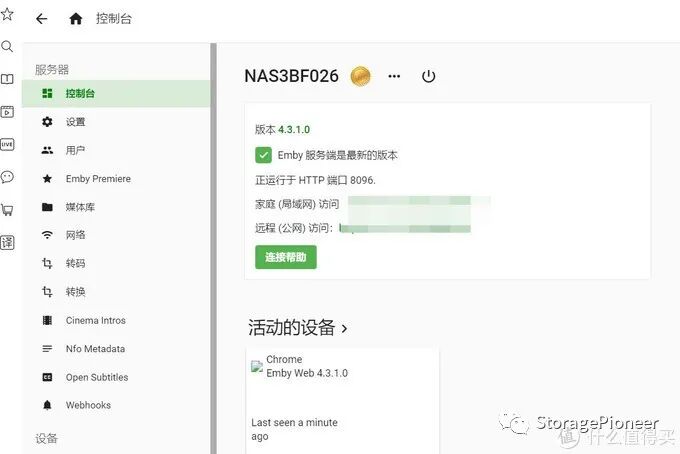The width and height of the screenshot is (680, 454).
Task: Click the back arrow in the header
Action: click(x=41, y=19)
